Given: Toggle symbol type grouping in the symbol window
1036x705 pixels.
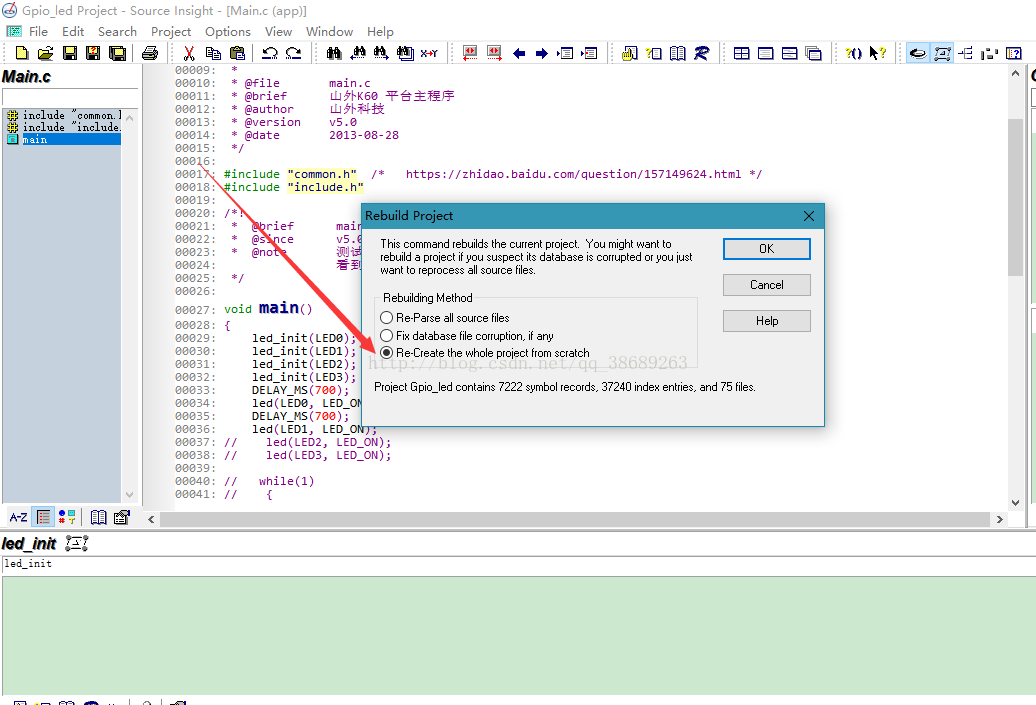Looking at the screenshot, I should (66, 517).
